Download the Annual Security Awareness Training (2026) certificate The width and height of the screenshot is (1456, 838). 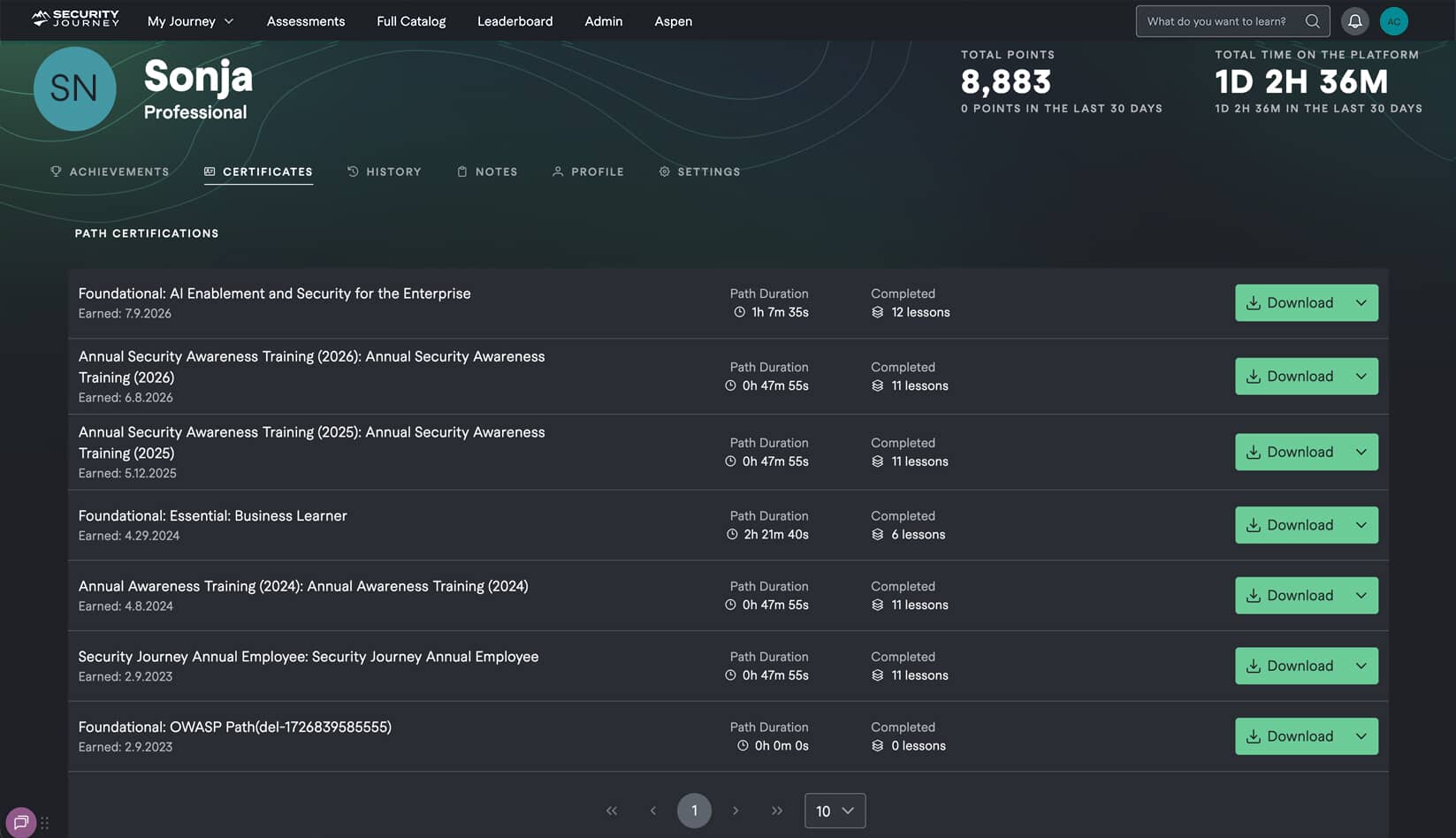pos(1290,377)
